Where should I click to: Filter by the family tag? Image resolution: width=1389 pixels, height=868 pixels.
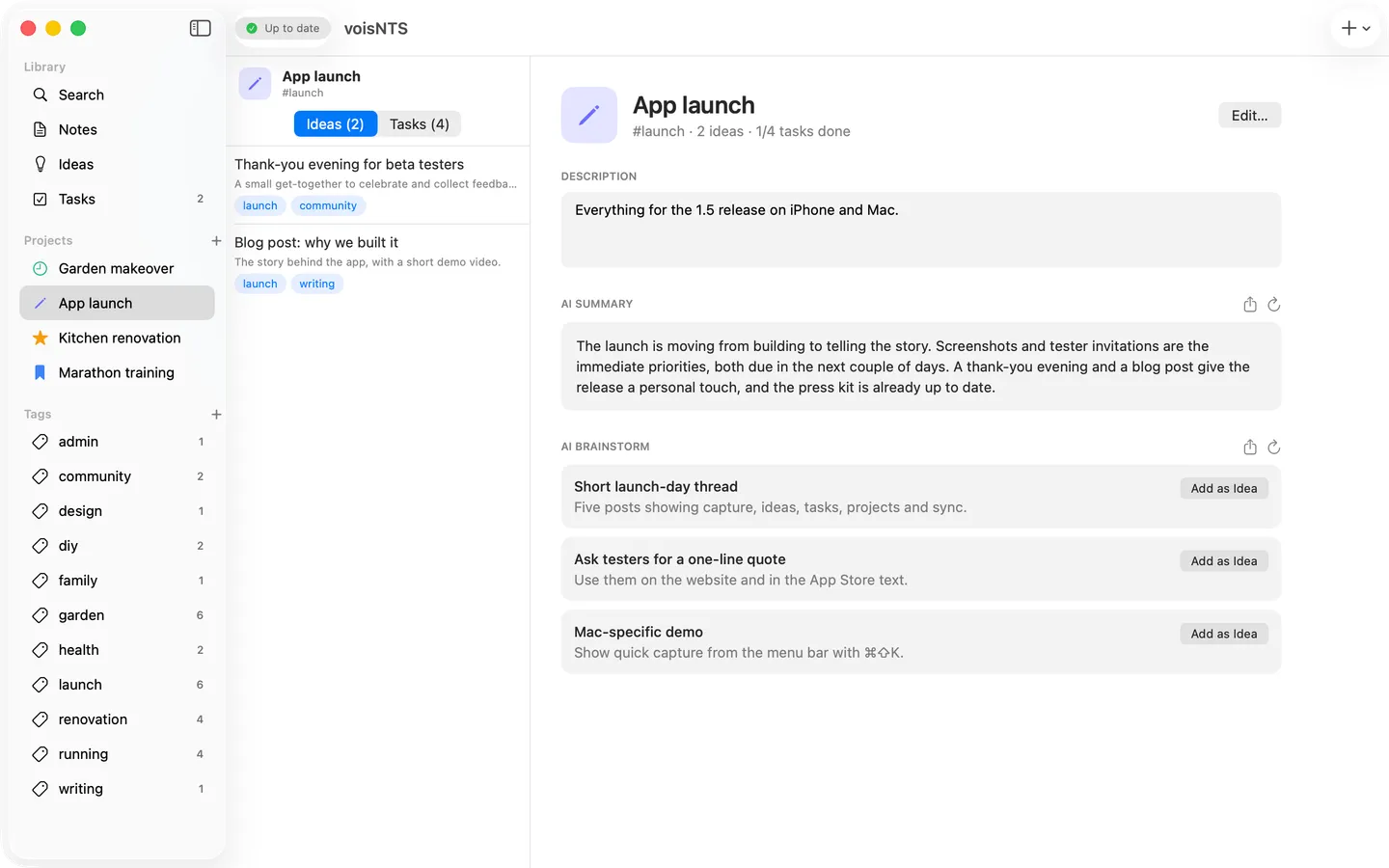[117, 581]
